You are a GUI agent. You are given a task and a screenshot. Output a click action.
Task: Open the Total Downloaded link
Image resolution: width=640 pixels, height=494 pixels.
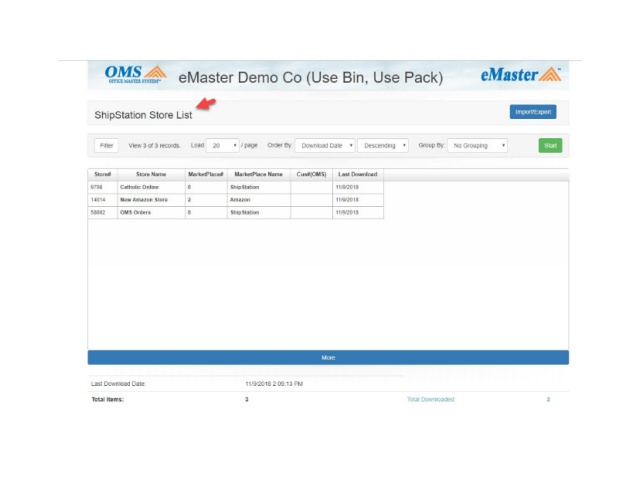pyautogui.click(x=430, y=399)
